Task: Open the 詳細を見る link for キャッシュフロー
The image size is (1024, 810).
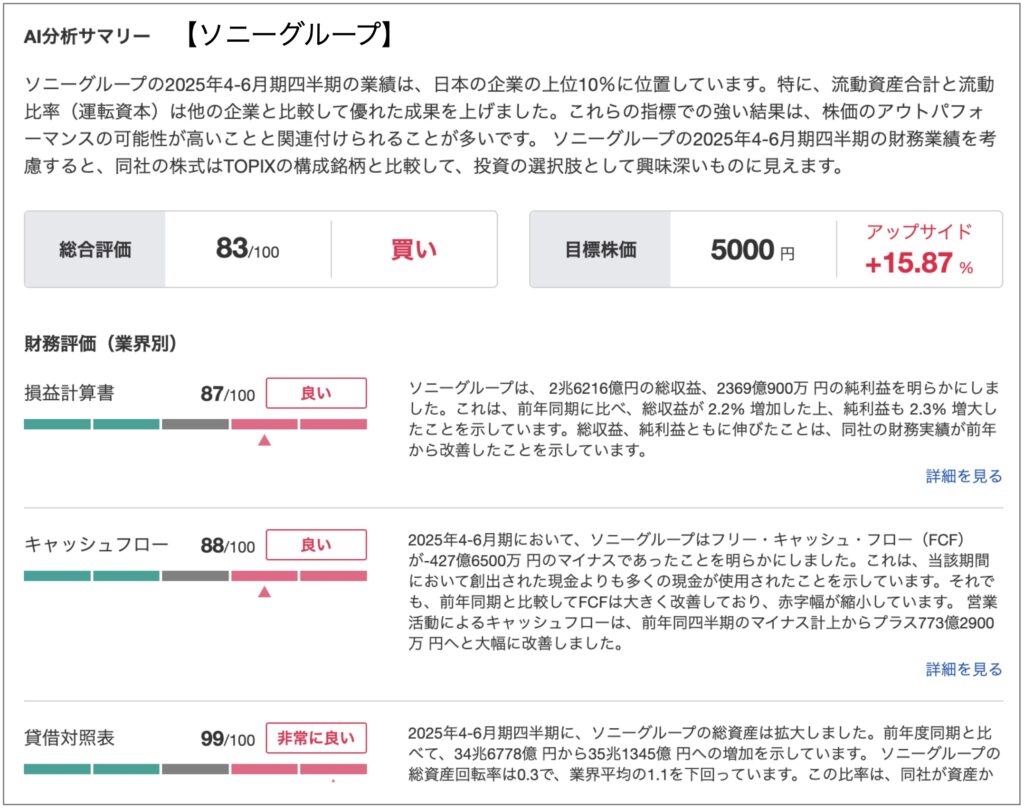Action: coord(963,669)
